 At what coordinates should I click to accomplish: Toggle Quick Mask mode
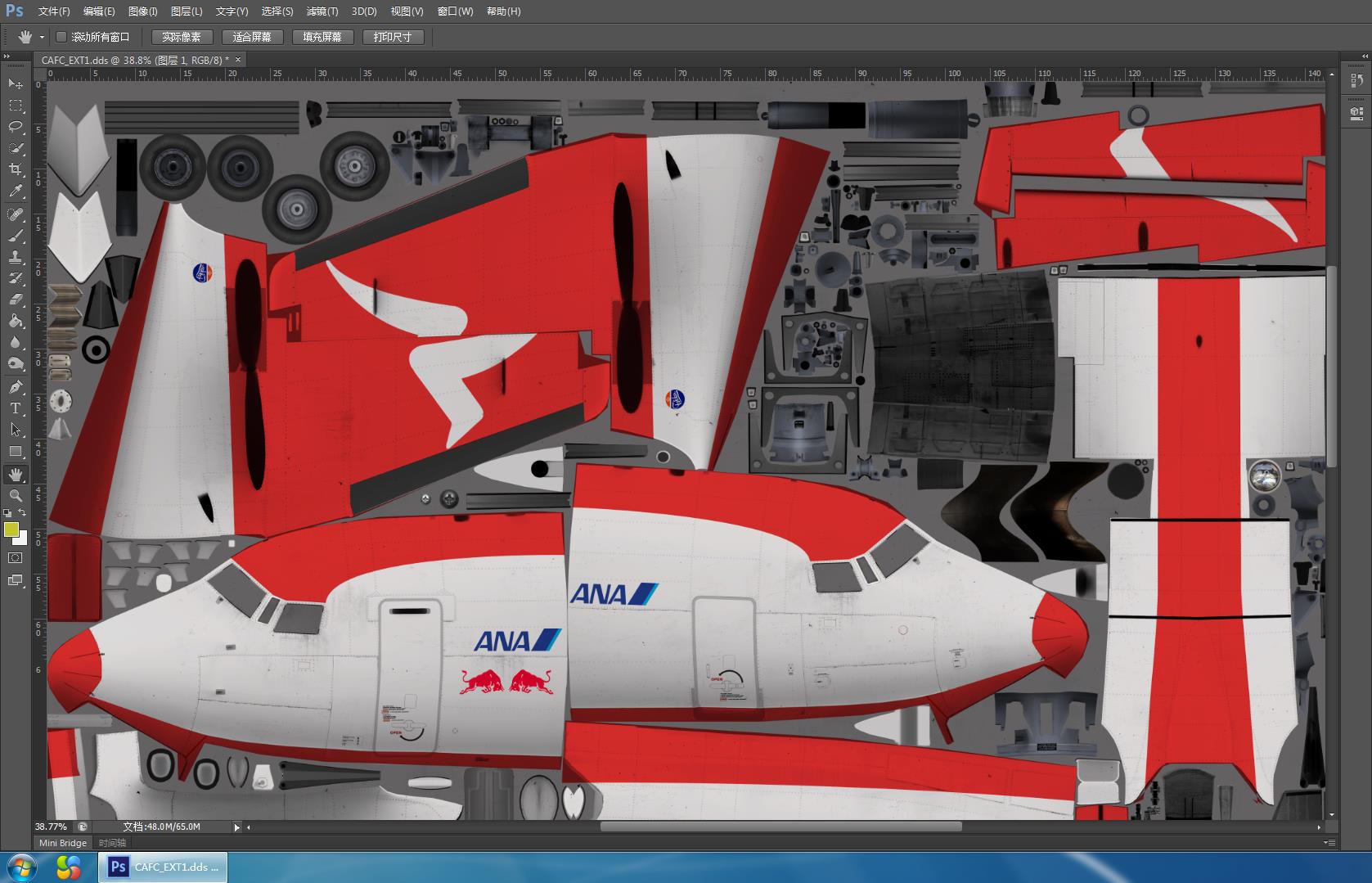[x=16, y=558]
